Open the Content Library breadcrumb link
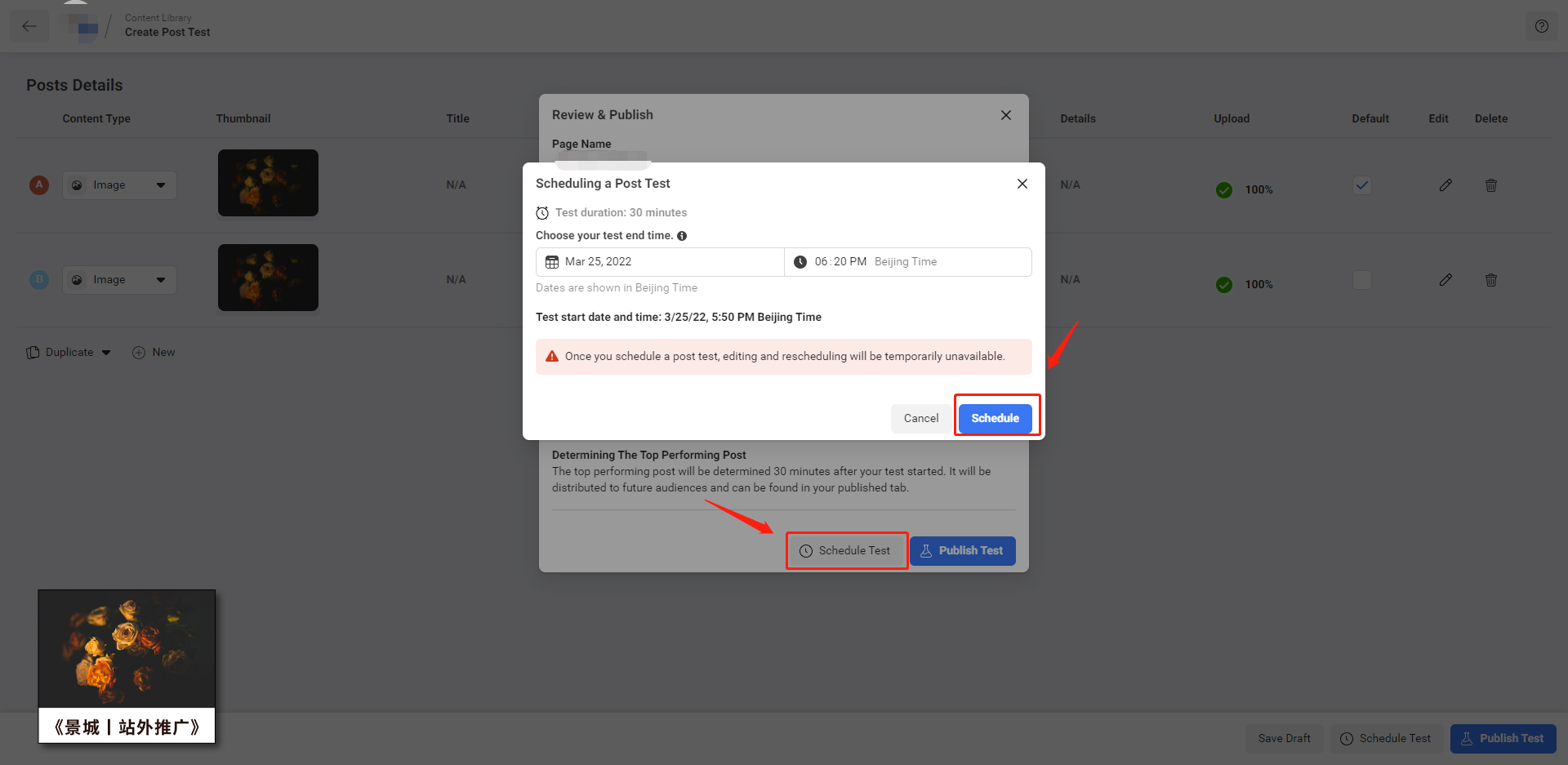Screen dimensions: 1568x765 point(158,17)
